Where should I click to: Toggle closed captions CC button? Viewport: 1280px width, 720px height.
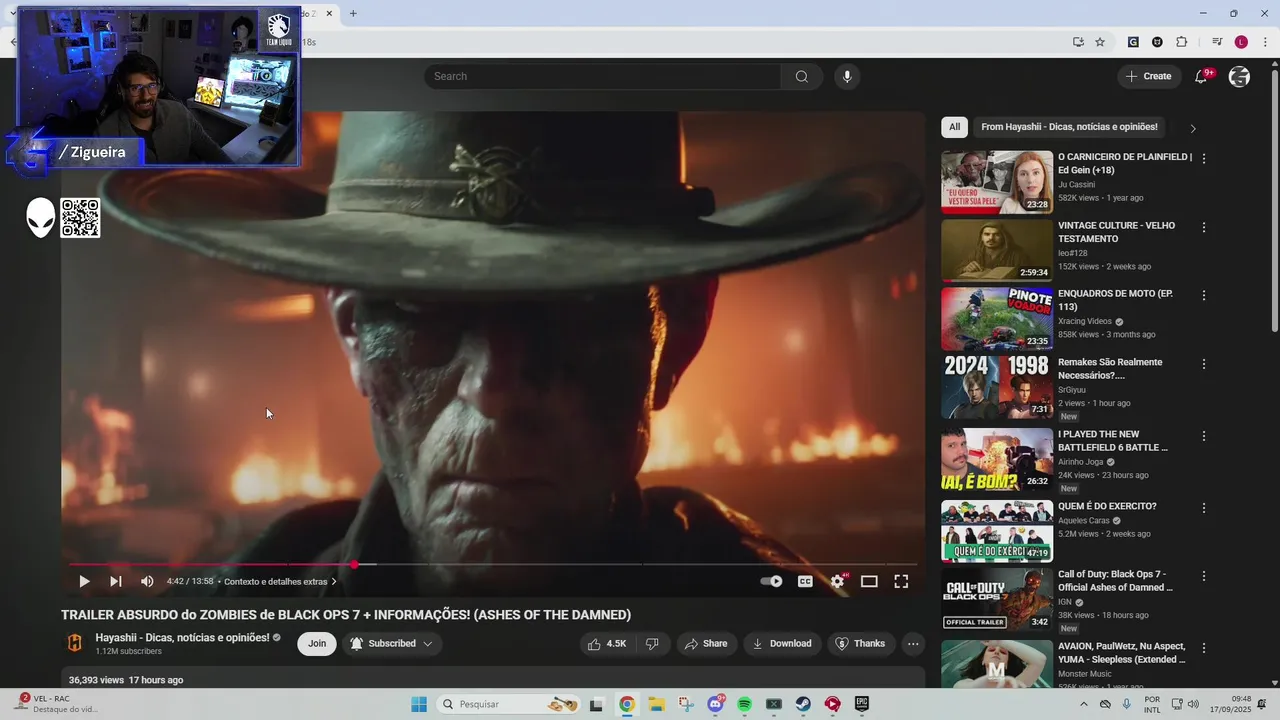click(805, 581)
